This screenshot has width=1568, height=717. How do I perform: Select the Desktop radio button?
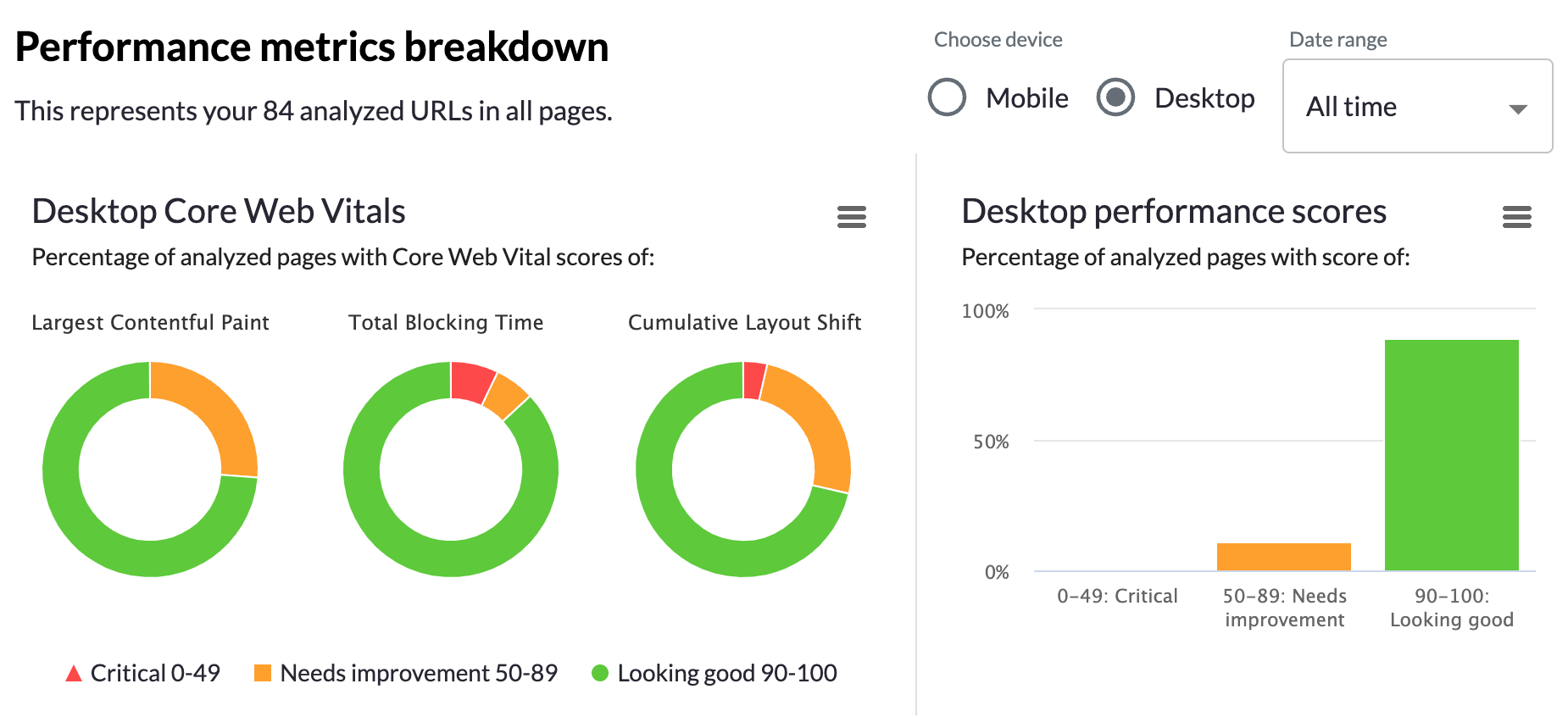tap(1115, 97)
